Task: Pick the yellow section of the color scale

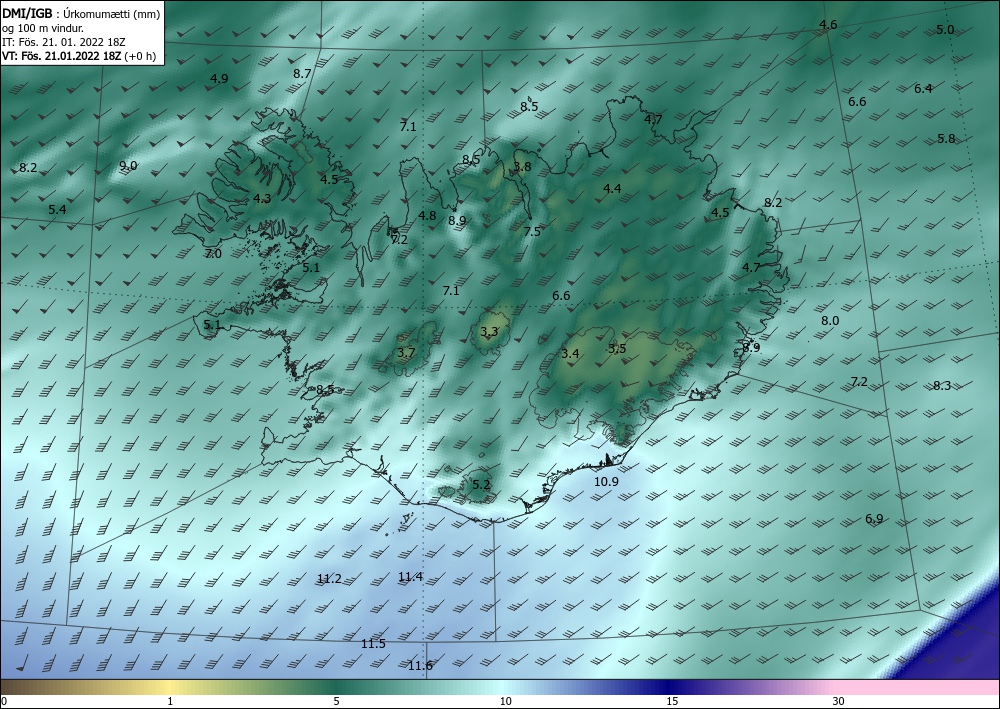Action: point(167,687)
